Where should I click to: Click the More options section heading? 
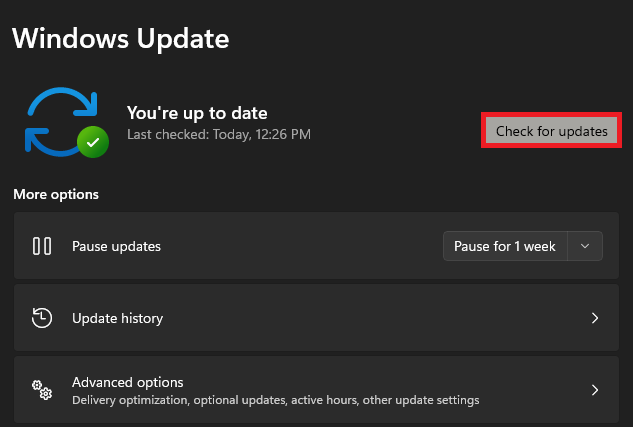point(56,194)
